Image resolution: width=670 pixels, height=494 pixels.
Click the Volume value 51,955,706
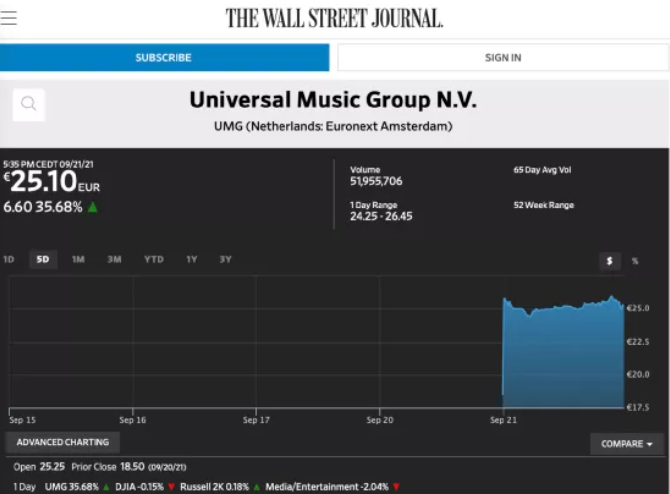pos(376,181)
